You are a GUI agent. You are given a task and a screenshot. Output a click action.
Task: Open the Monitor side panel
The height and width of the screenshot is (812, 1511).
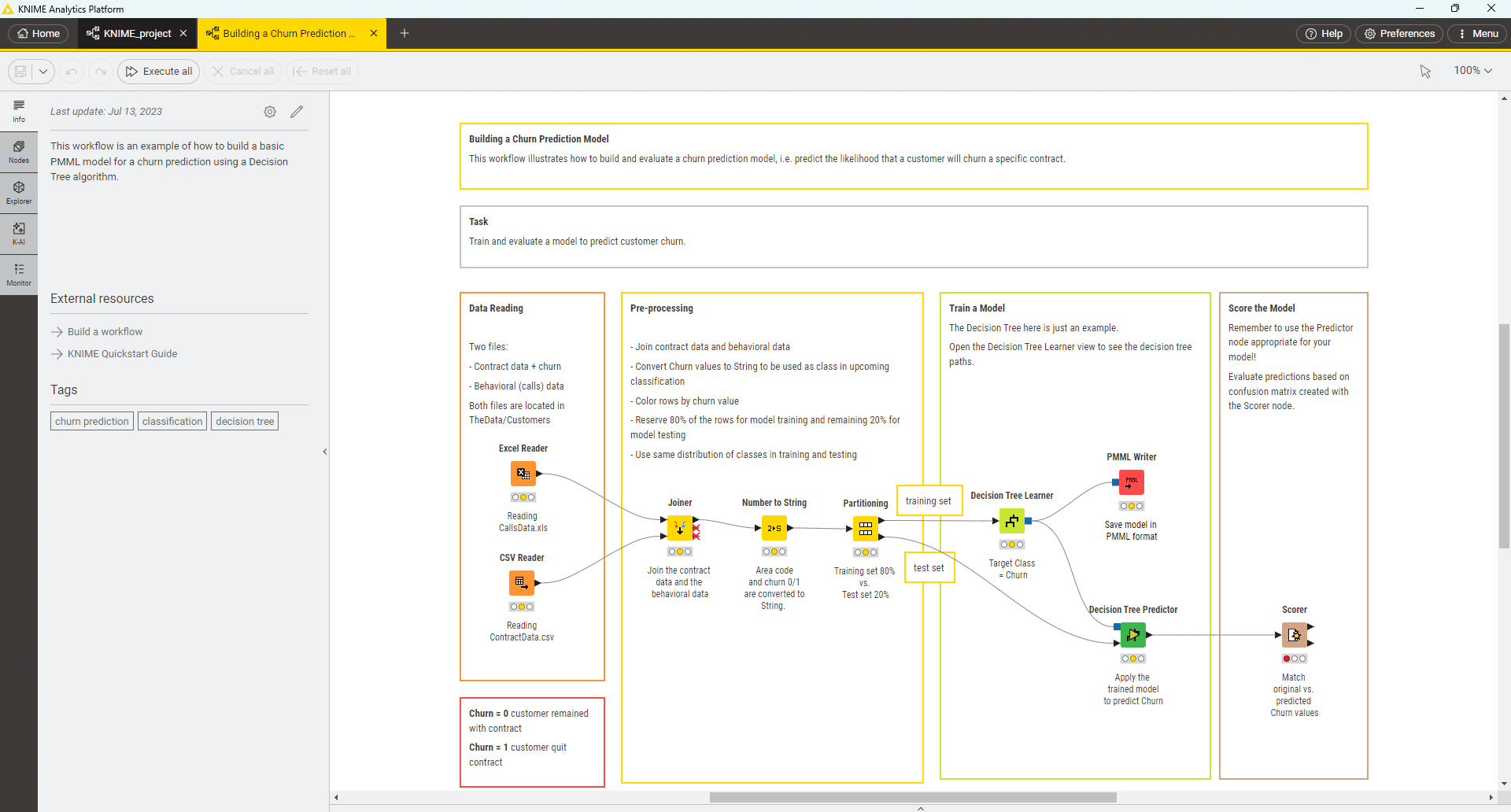click(x=19, y=275)
